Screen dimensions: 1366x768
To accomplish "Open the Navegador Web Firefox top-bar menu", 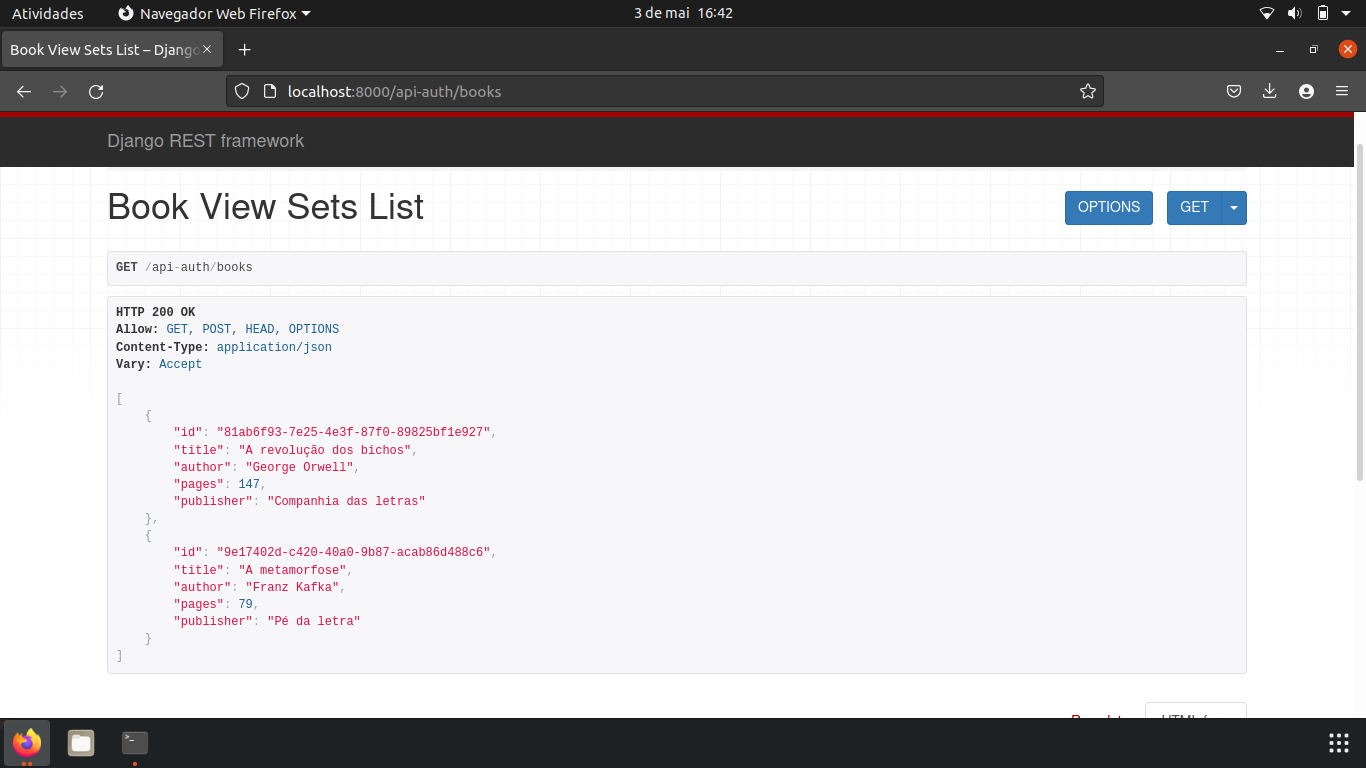I will click(213, 13).
